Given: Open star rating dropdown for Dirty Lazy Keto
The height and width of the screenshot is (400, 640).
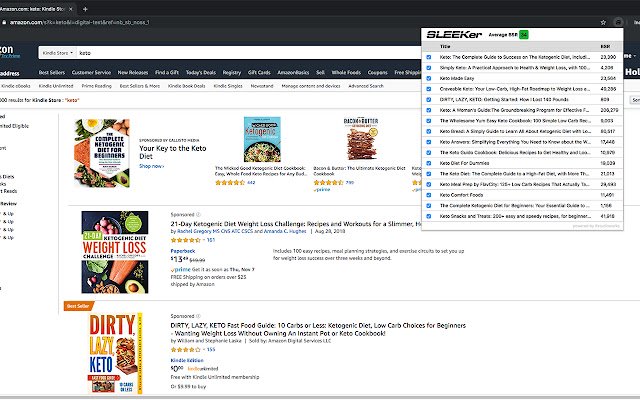Looking at the screenshot, I should tap(188, 350).
